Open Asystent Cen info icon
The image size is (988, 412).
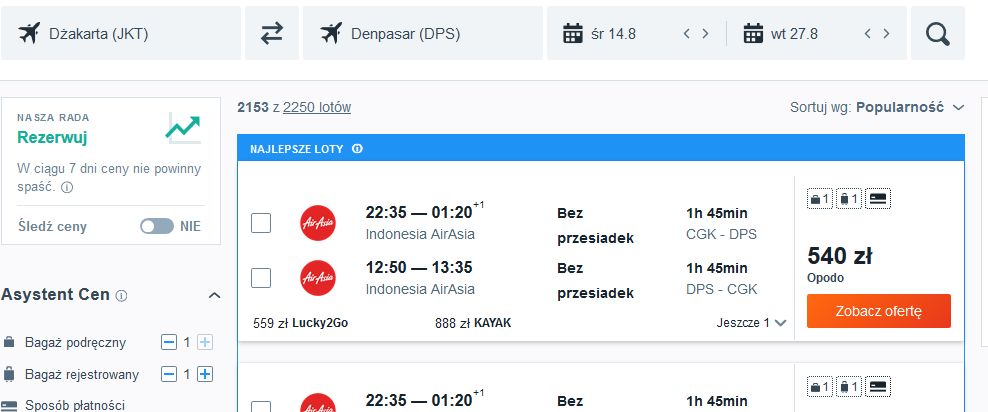pyautogui.click(x=122, y=295)
